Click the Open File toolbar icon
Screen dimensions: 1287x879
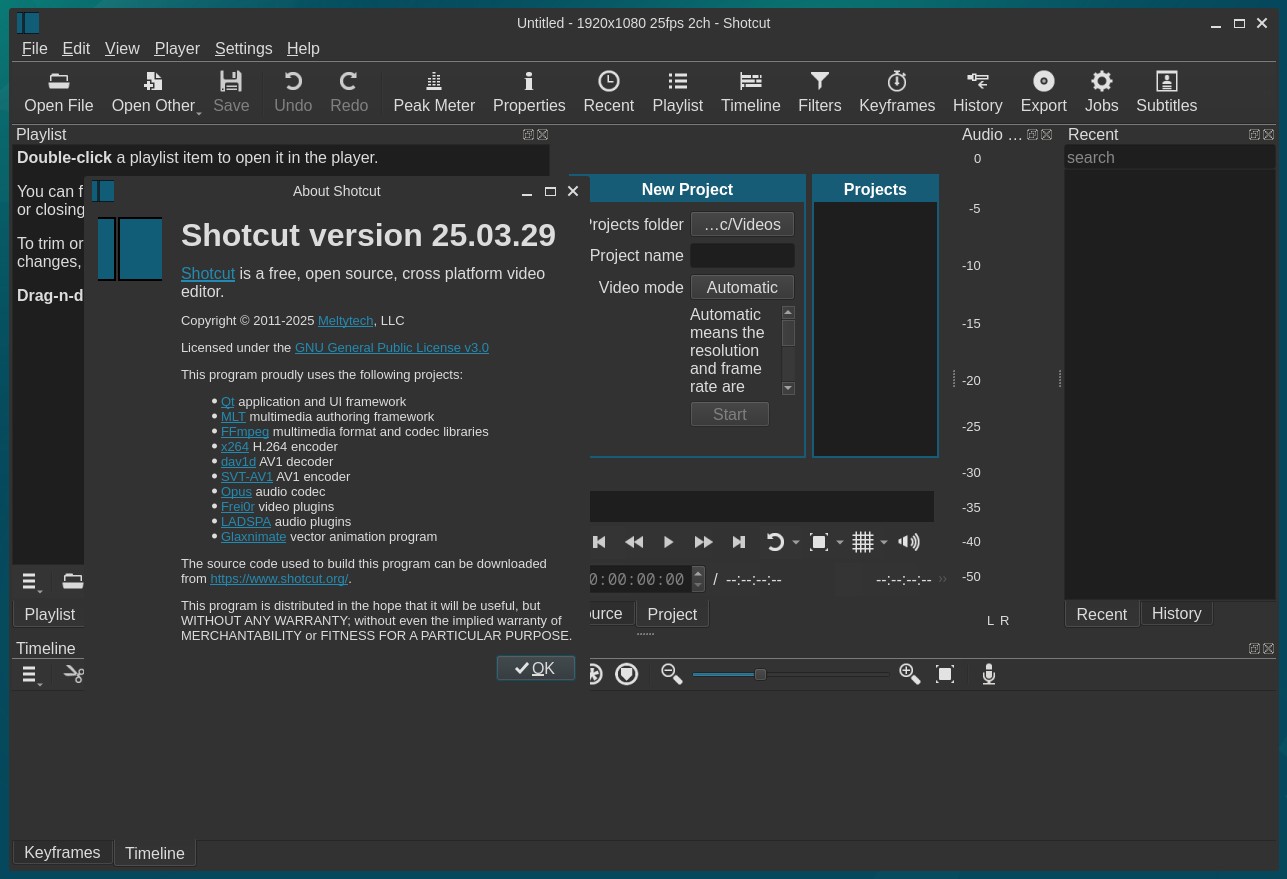(58, 92)
